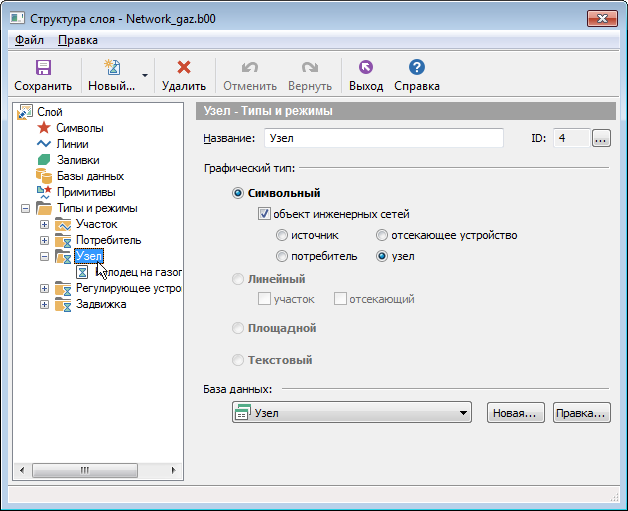The width and height of the screenshot is (628, 511).
Task: Click the red Удалить delete icon
Action: [x=183, y=68]
